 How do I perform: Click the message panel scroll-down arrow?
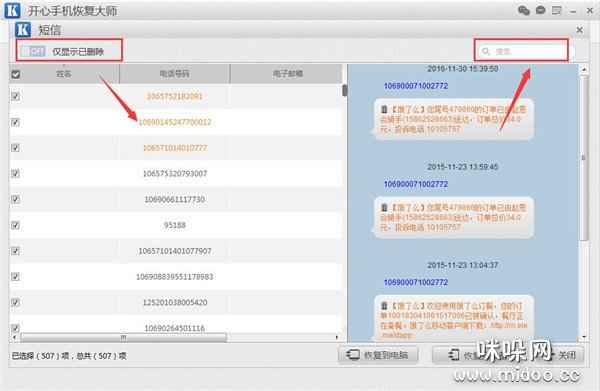(x=584, y=337)
